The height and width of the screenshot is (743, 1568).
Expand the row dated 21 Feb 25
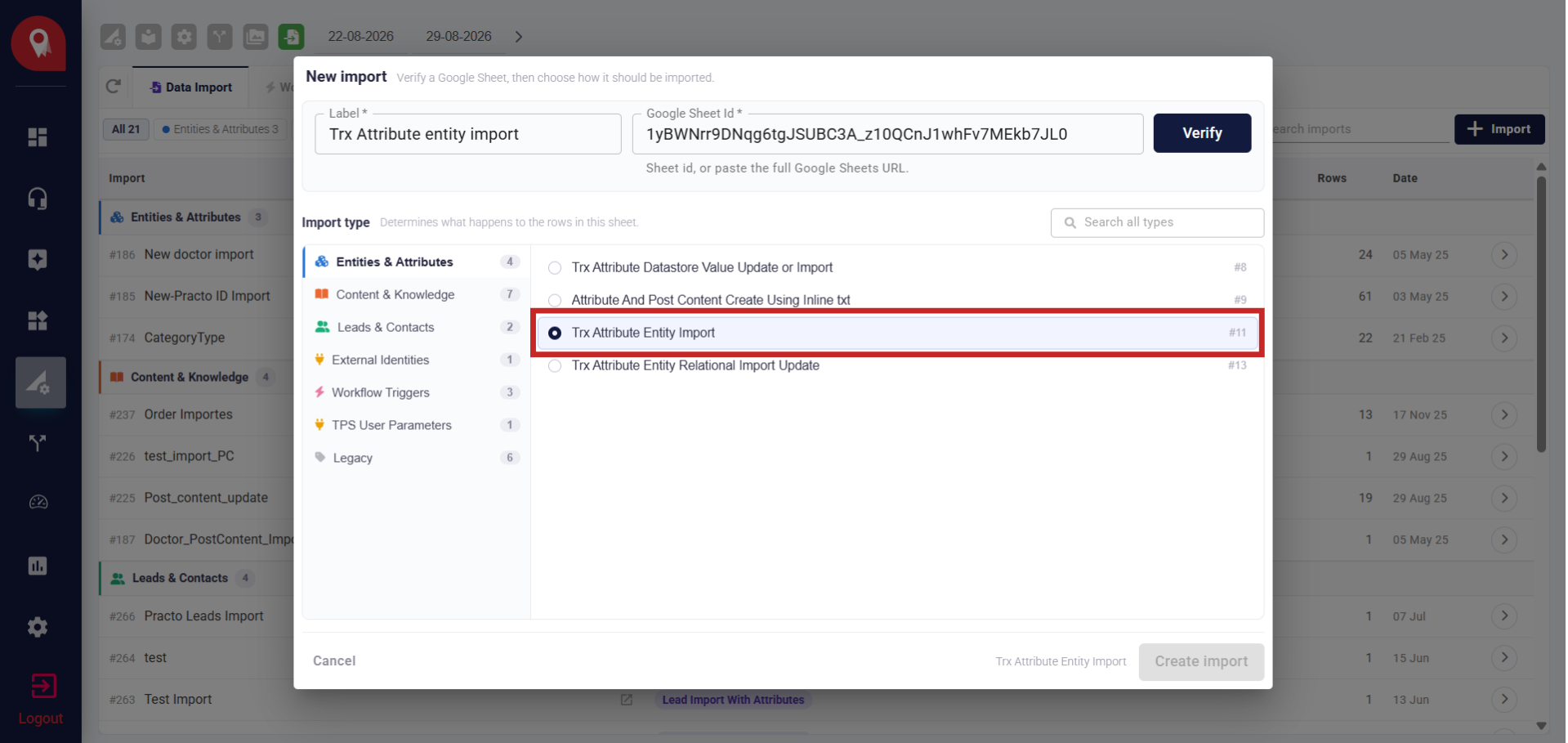(1504, 338)
